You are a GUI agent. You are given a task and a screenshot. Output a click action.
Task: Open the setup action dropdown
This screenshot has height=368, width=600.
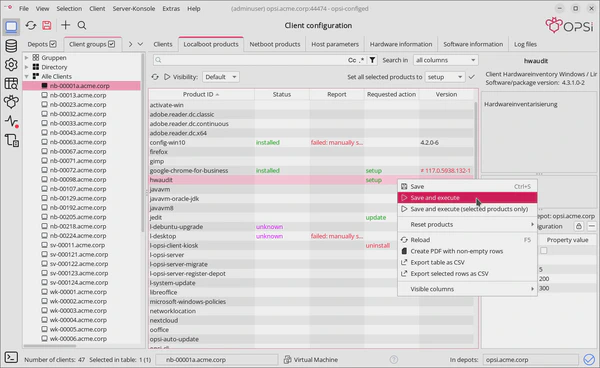(x=445, y=77)
